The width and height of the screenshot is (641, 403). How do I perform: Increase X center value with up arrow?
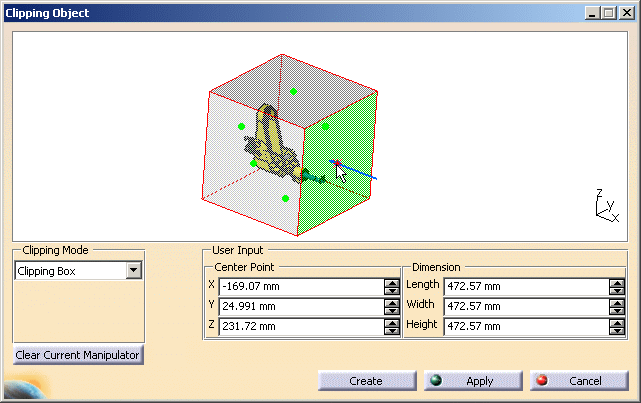(x=391, y=282)
